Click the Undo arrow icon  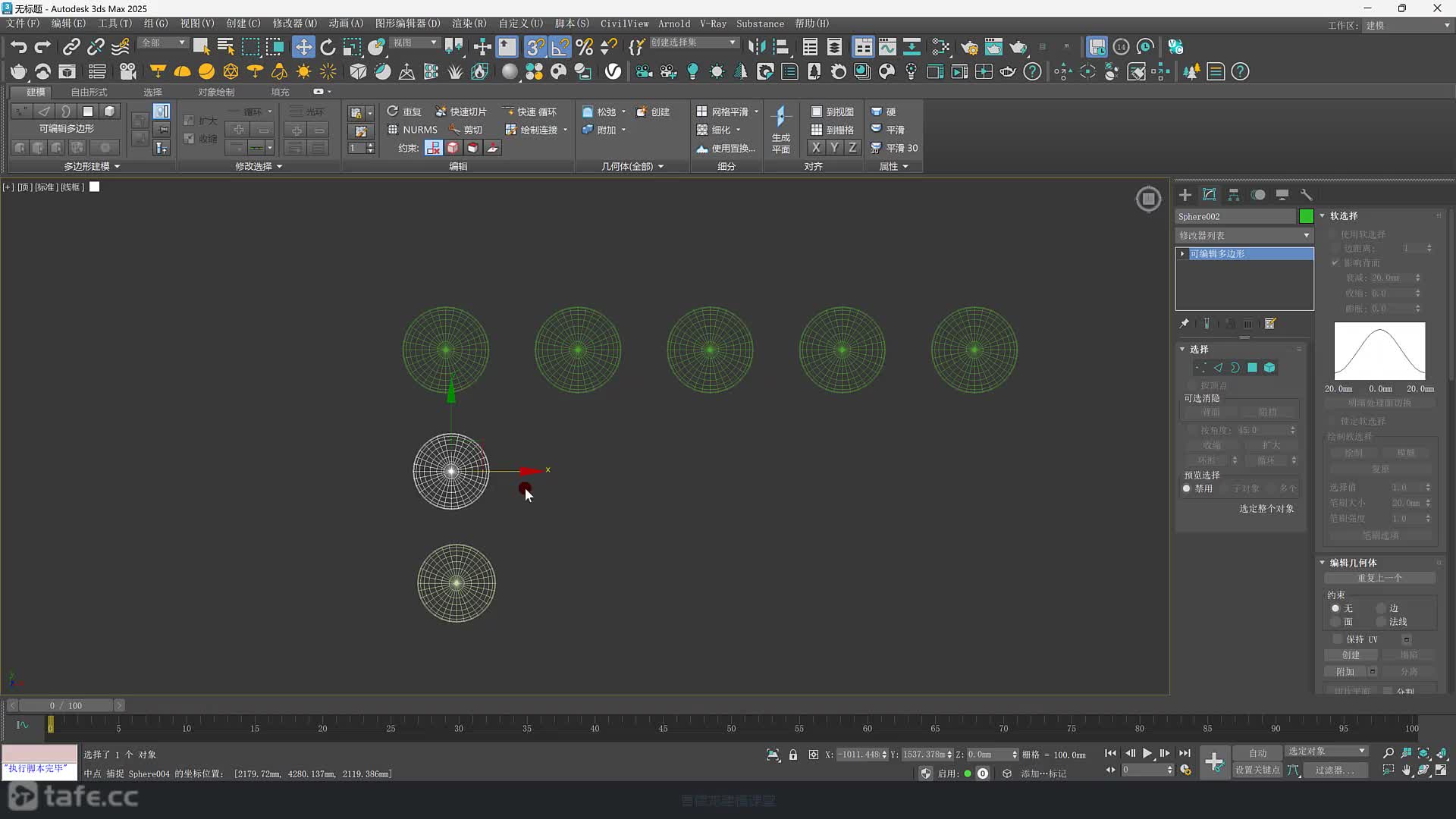pos(18,47)
